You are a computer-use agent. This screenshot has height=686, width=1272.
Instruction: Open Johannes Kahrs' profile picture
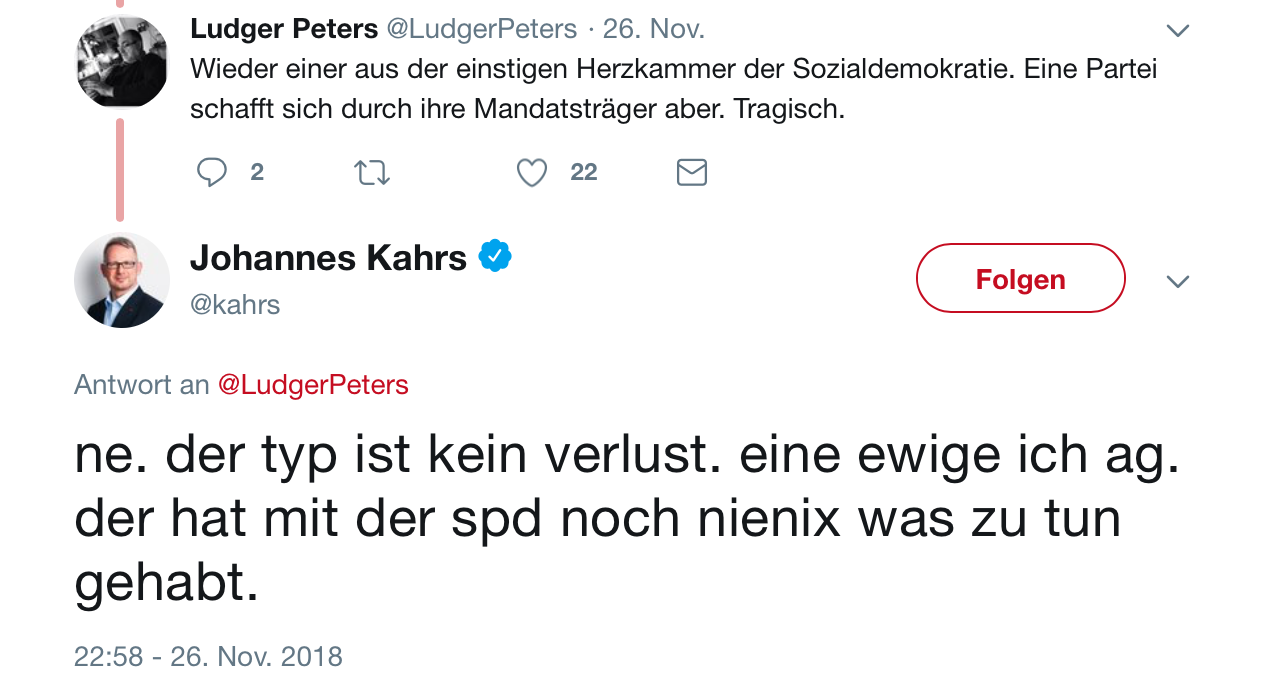(122, 280)
